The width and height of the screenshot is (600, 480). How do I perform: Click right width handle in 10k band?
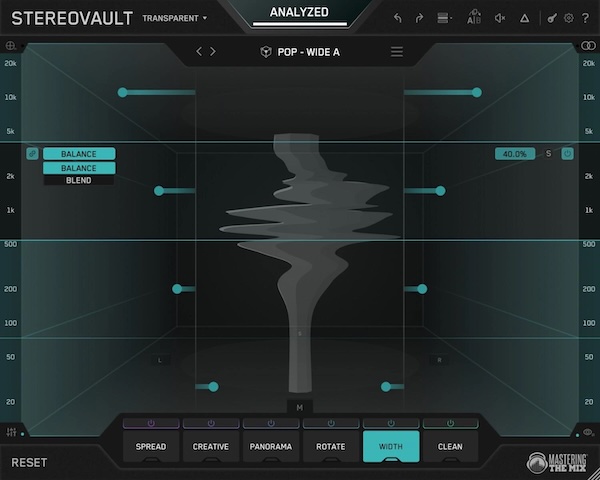point(477,92)
